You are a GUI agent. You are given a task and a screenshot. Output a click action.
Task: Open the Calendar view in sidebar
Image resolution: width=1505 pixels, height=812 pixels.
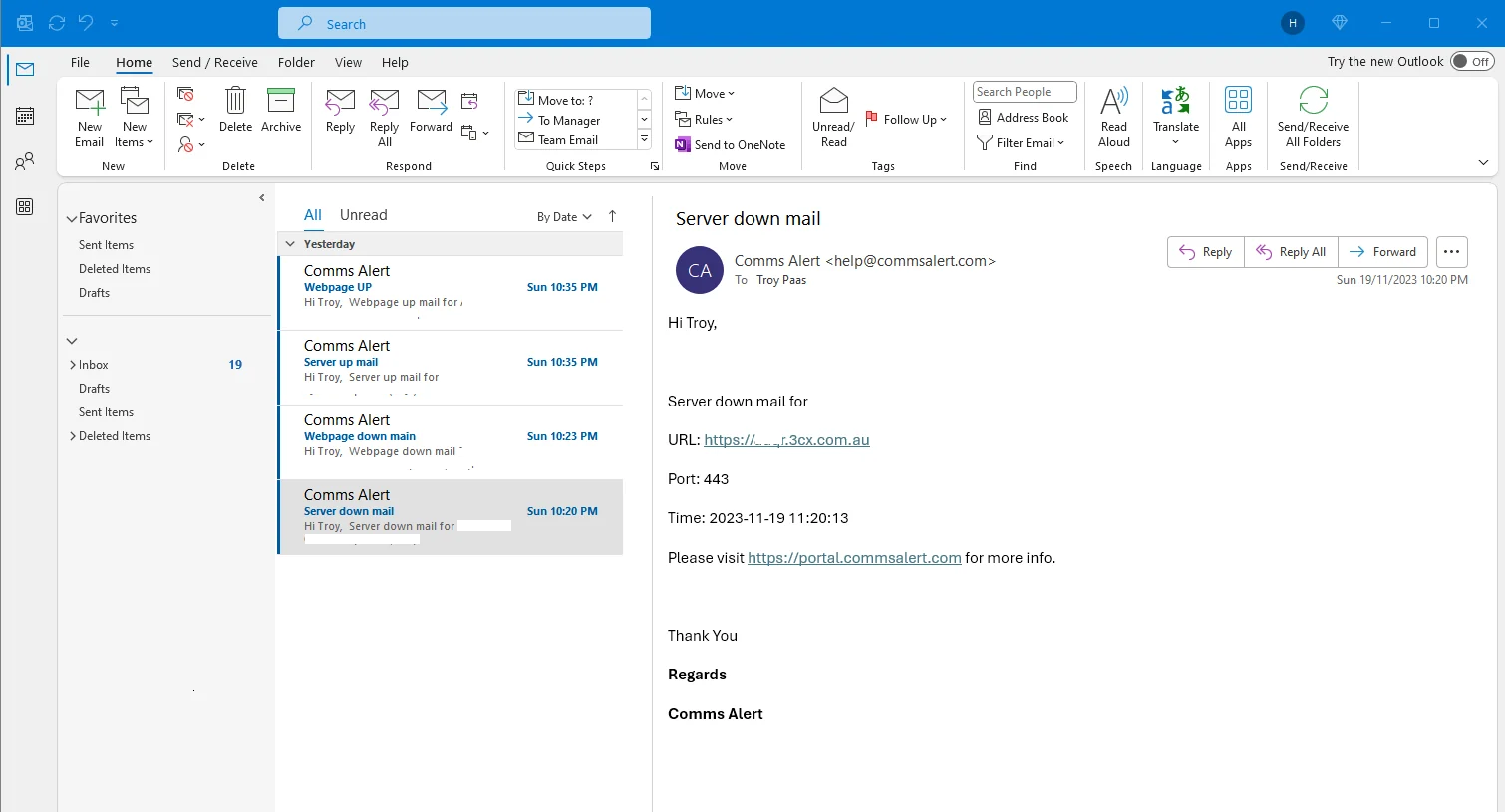pyautogui.click(x=25, y=116)
